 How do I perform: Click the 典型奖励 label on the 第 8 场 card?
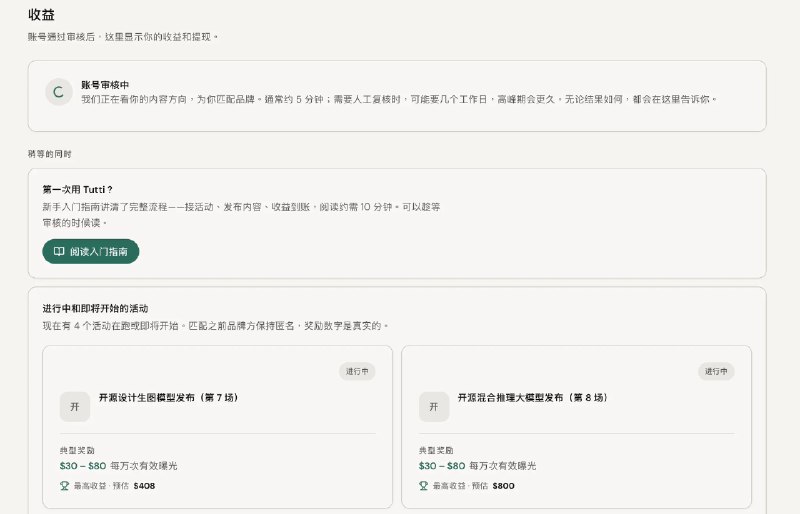point(436,450)
